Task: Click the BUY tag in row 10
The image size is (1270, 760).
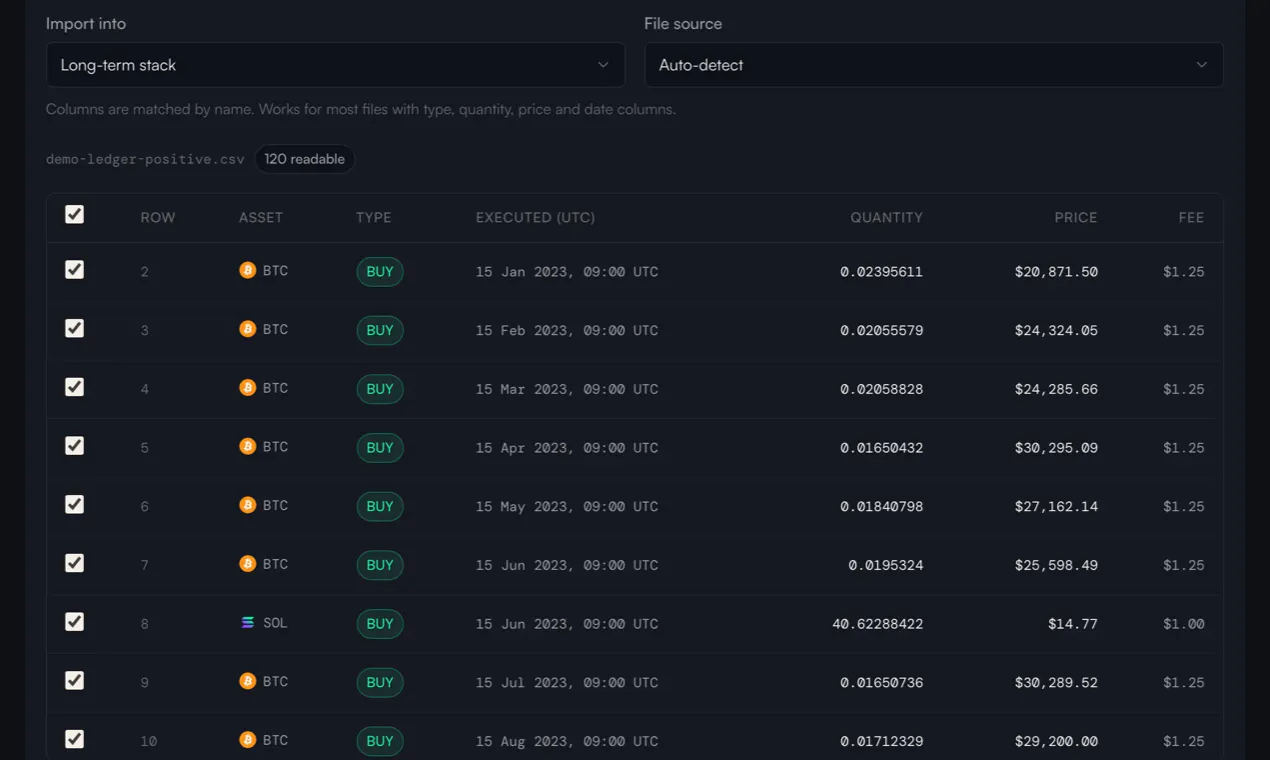Action: pyautogui.click(x=380, y=741)
